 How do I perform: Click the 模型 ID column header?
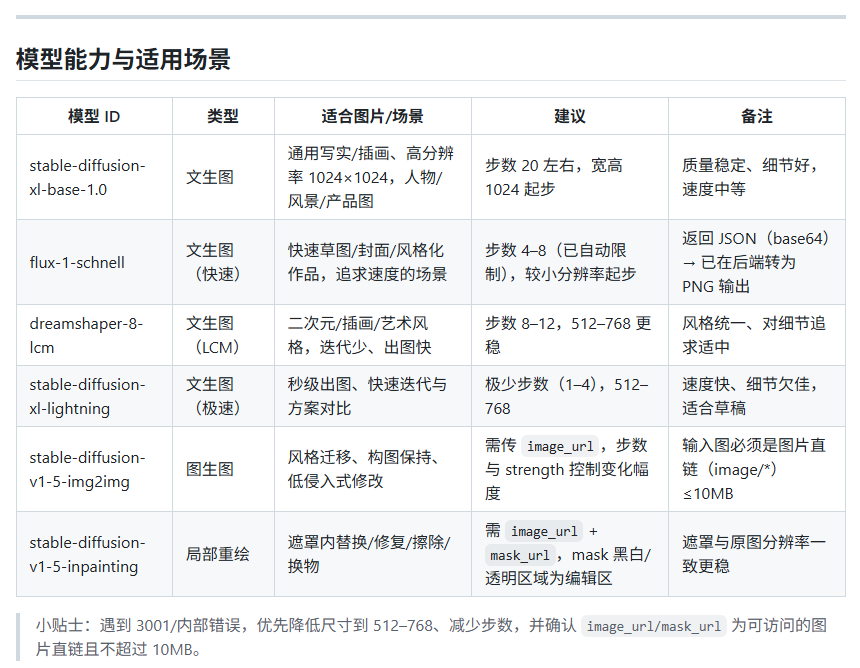94,116
